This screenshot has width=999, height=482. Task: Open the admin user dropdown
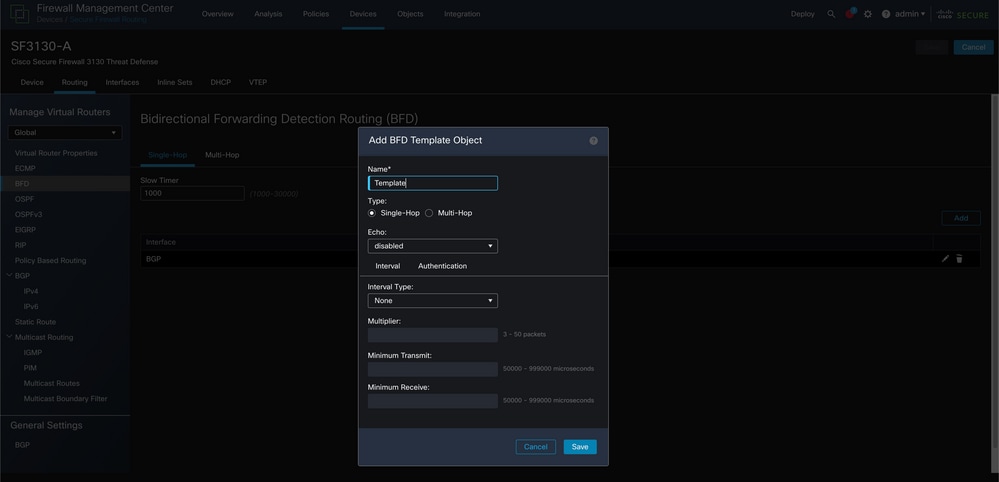click(910, 14)
